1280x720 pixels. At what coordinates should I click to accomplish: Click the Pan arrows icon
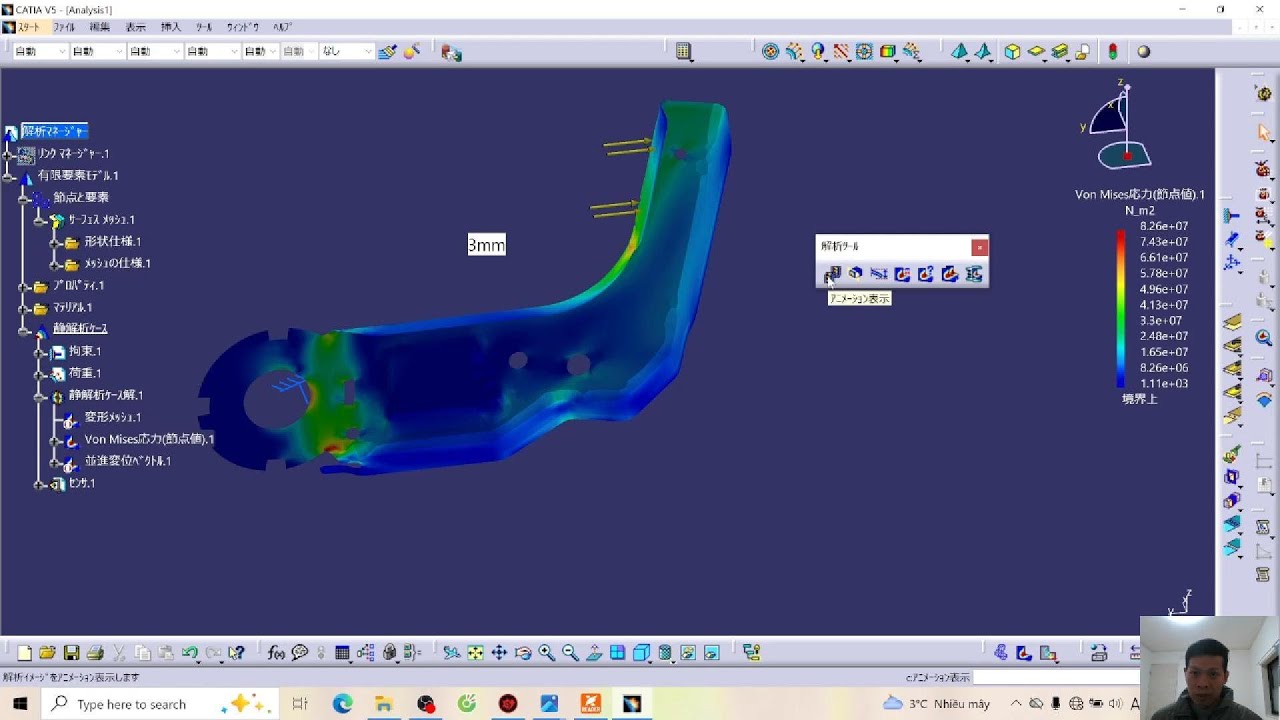click(x=499, y=653)
